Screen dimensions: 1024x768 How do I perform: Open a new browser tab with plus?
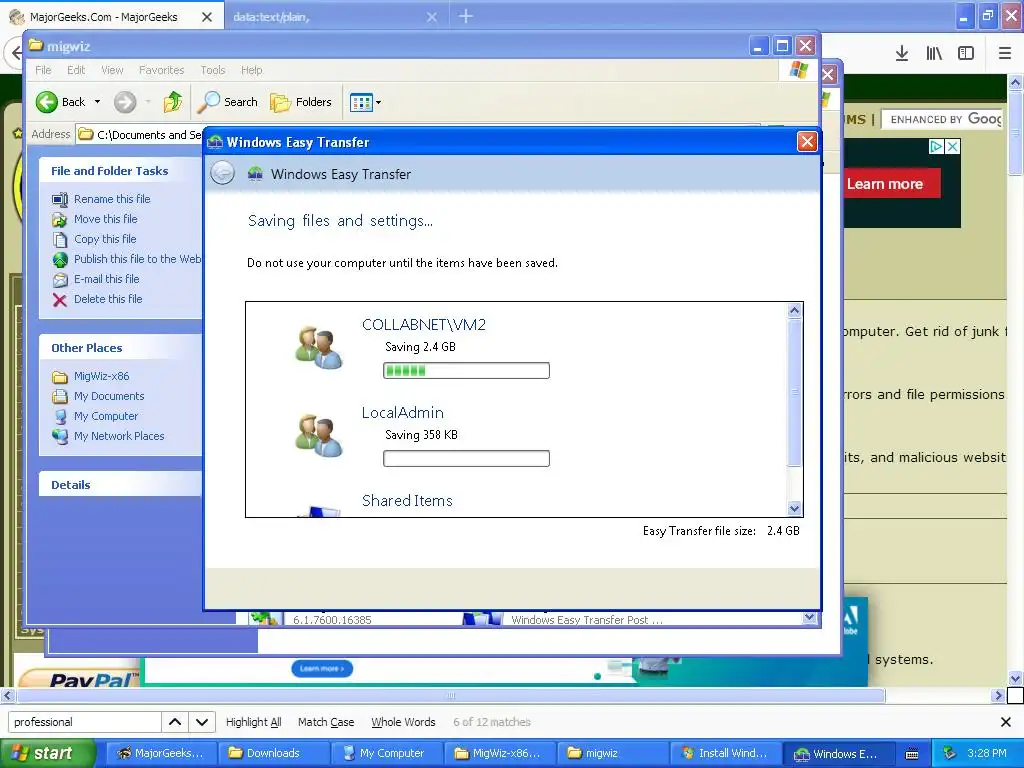pyautogui.click(x=466, y=16)
